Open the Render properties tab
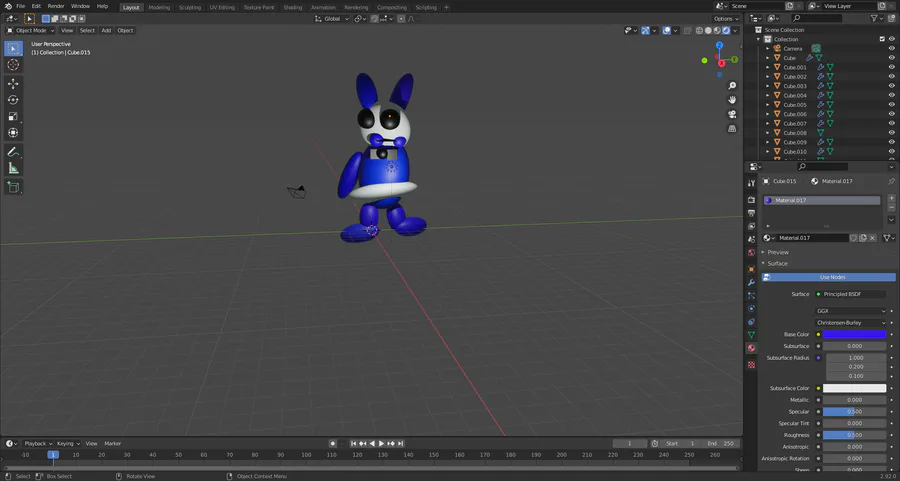The width and height of the screenshot is (900, 481). [751, 200]
